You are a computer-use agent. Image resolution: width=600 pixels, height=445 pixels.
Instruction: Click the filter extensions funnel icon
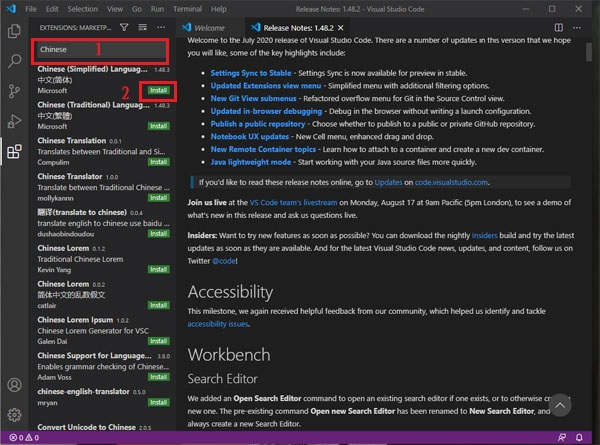click(x=124, y=28)
